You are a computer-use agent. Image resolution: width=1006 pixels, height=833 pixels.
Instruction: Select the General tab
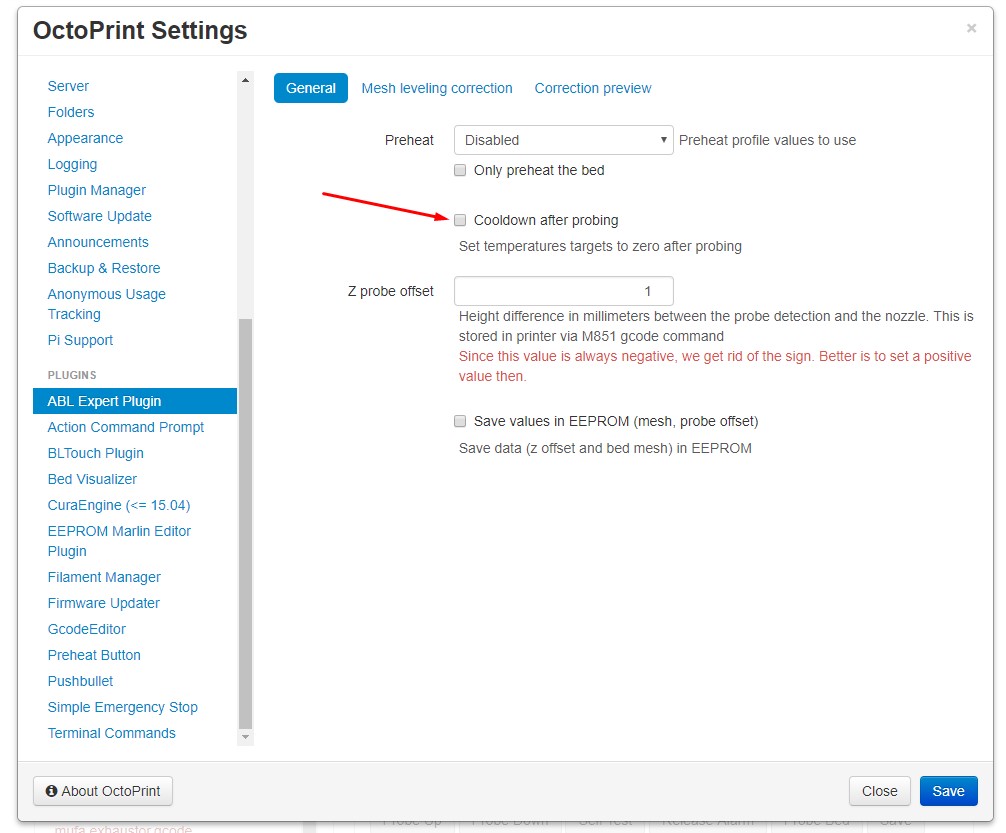point(311,88)
